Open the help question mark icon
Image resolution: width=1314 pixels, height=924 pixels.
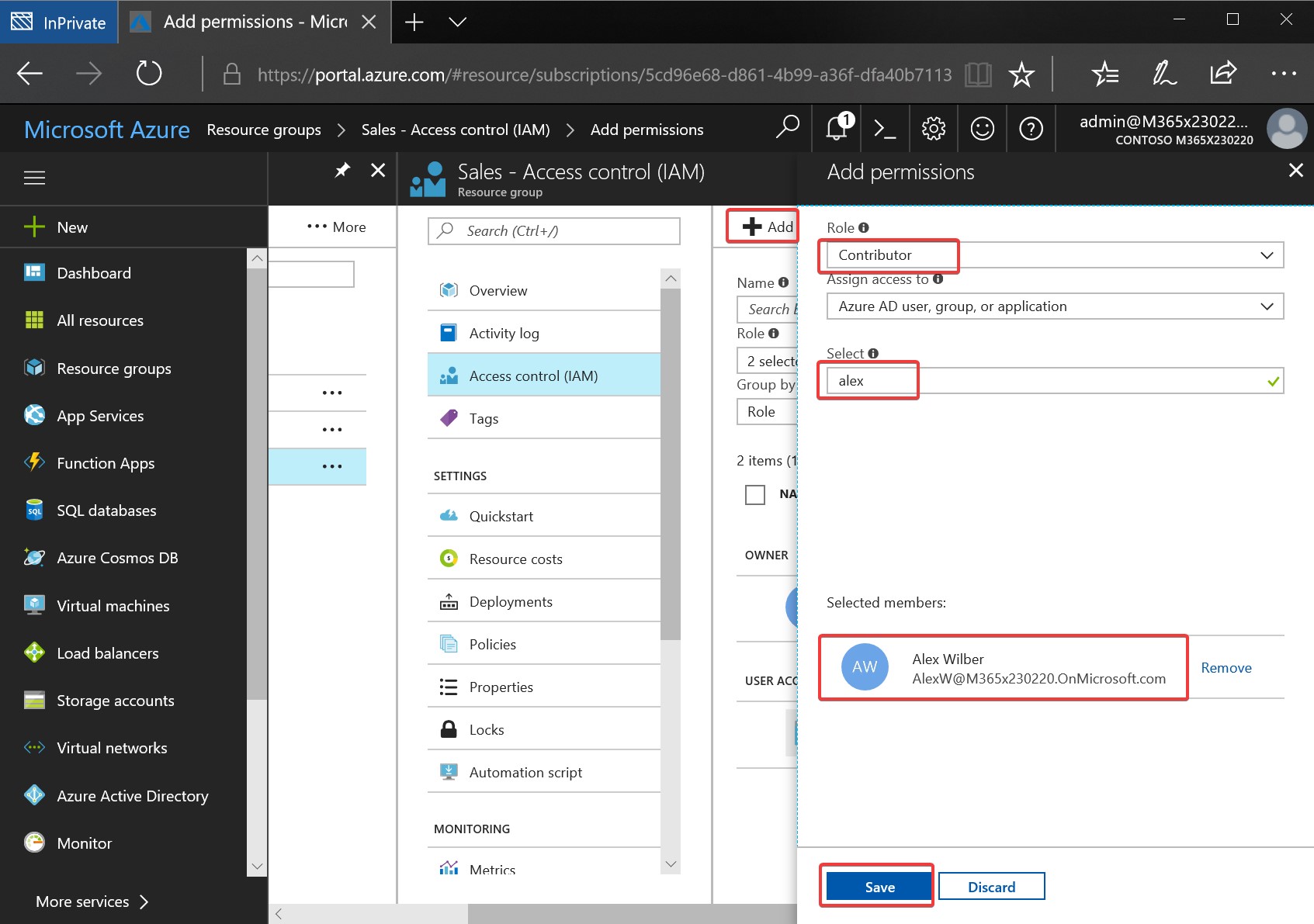pyautogui.click(x=1031, y=129)
